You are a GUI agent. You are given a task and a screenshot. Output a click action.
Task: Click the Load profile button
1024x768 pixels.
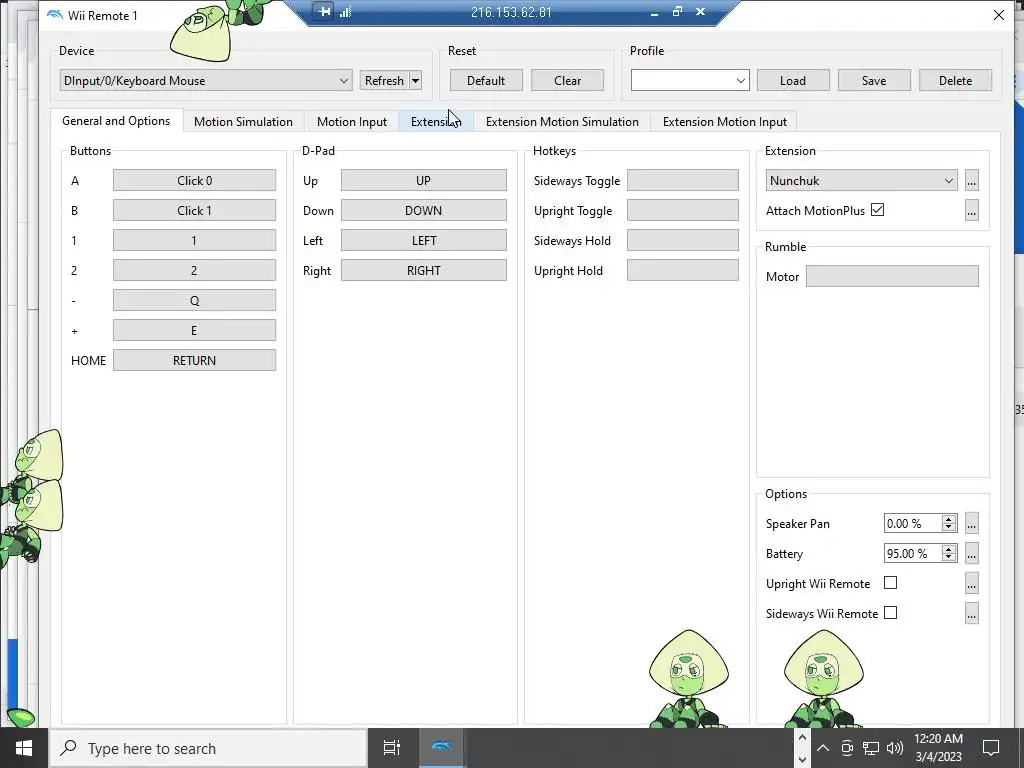click(793, 81)
